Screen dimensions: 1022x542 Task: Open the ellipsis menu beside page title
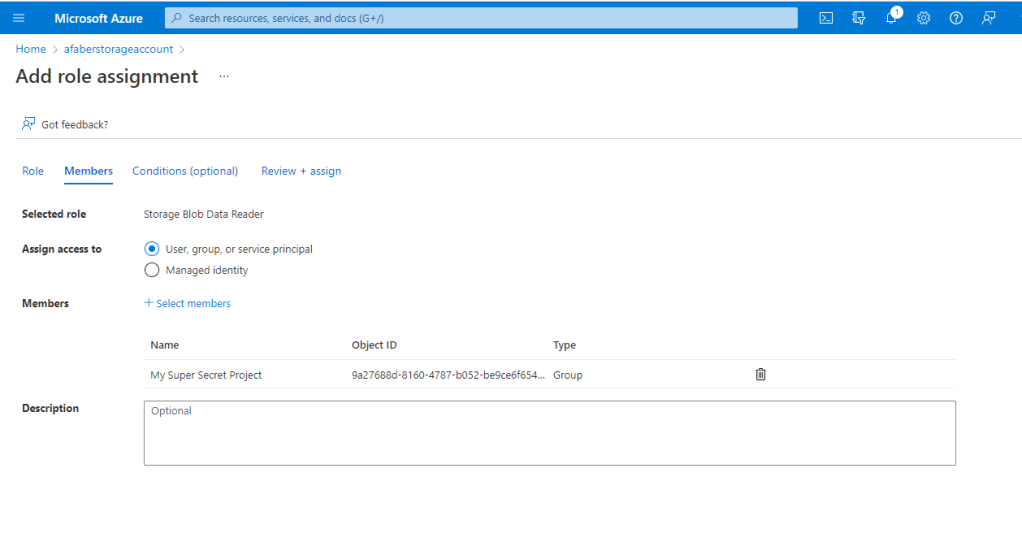[224, 77]
